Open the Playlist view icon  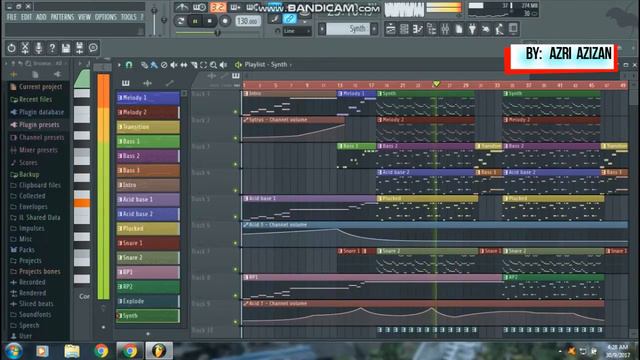coord(391,29)
